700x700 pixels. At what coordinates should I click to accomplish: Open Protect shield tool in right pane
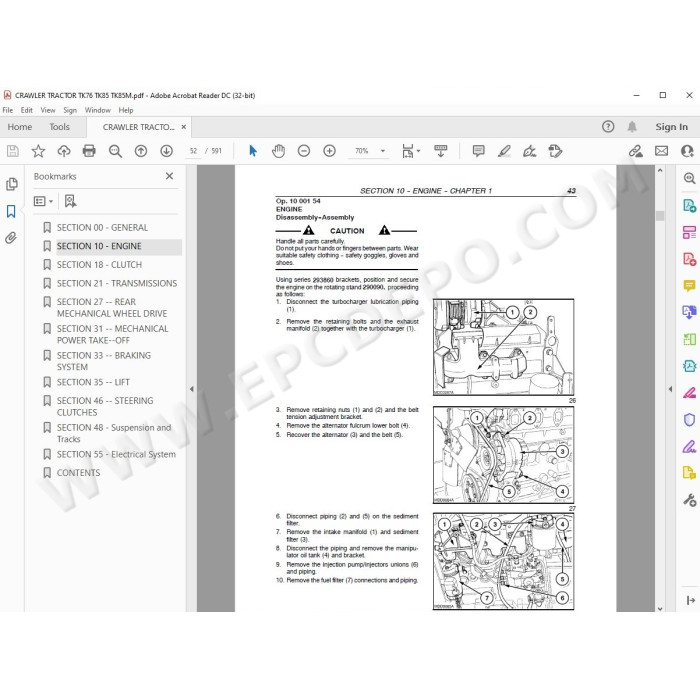tap(689, 420)
